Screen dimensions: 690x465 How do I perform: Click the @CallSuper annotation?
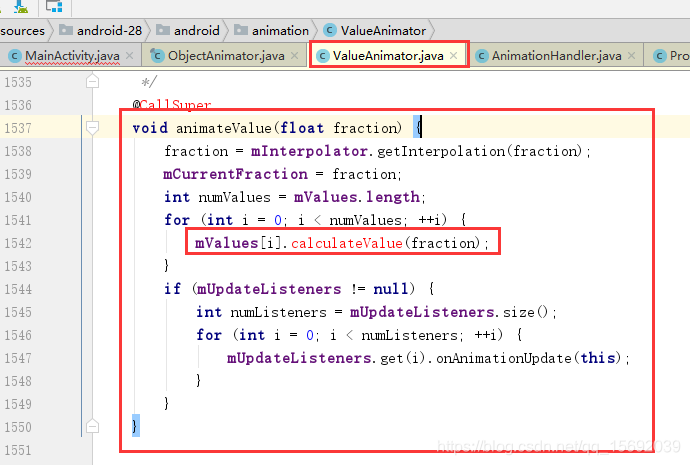point(172,105)
